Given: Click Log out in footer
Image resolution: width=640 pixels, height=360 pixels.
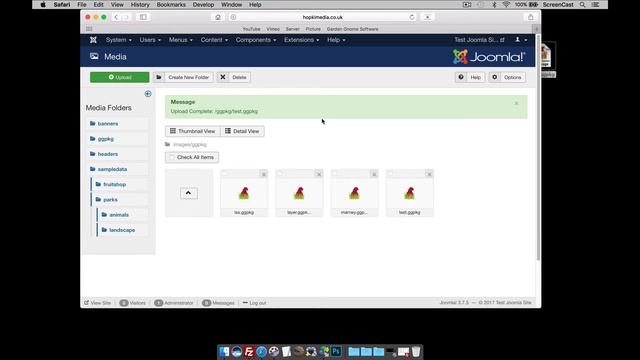Looking at the screenshot, I should 254,303.
